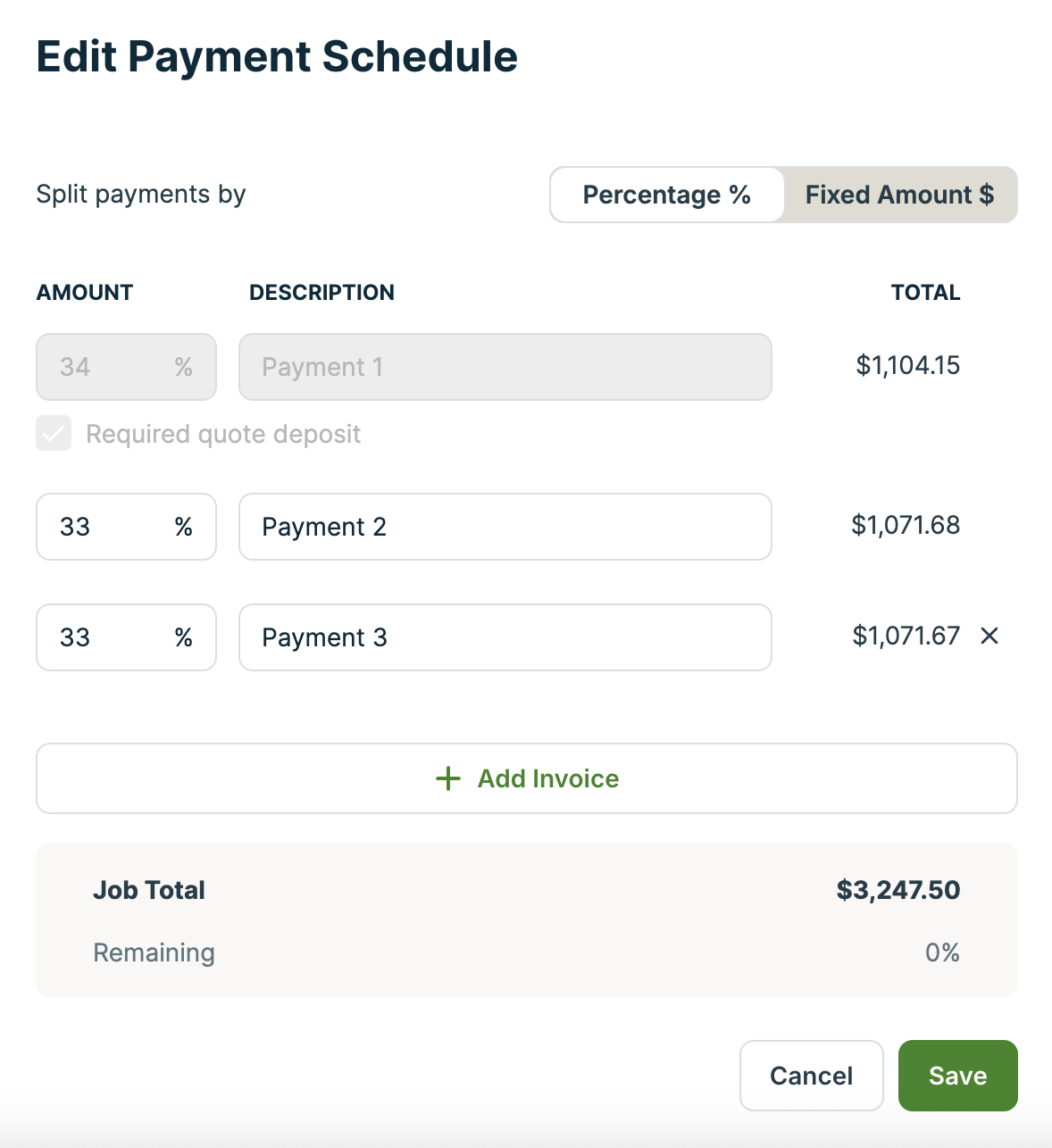Image resolution: width=1052 pixels, height=1148 pixels.
Task: Click the Job Total amount $3,247.50
Action: pyautogui.click(x=898, y=890)
